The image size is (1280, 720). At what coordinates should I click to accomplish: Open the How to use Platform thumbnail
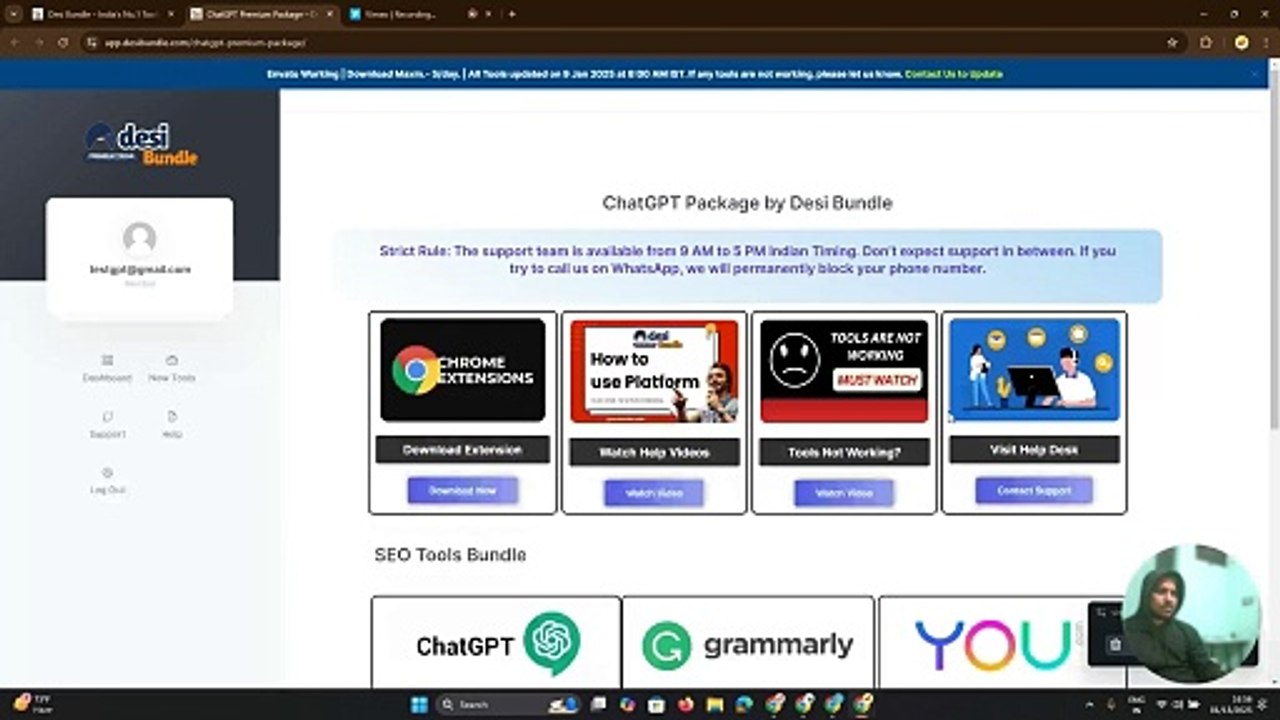[654, 371]
